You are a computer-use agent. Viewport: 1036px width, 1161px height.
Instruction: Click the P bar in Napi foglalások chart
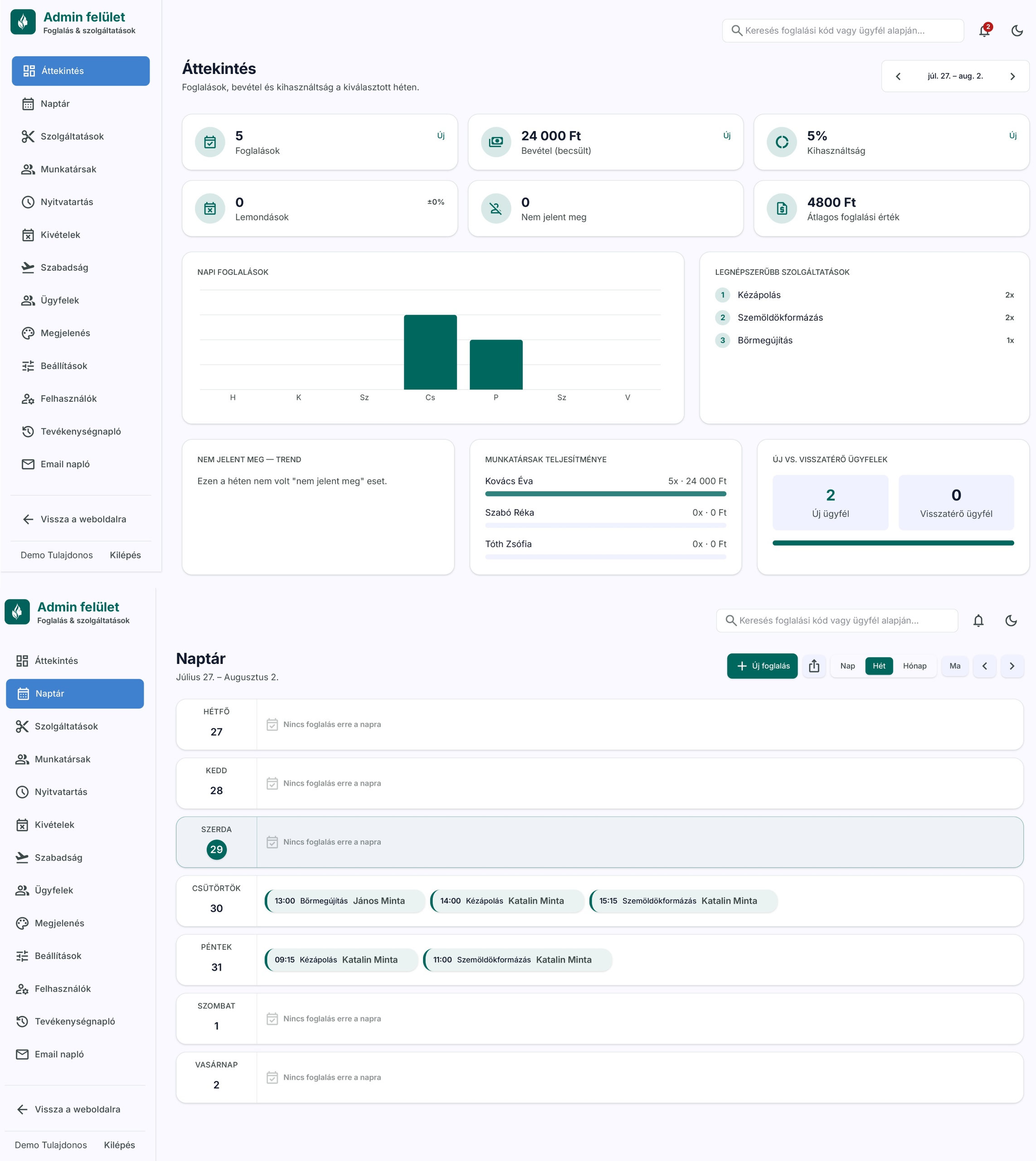(496, 365)
